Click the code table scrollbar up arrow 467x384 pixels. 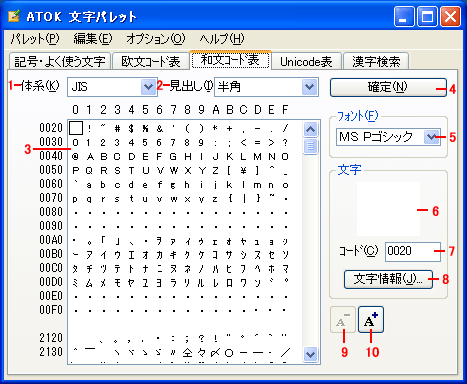(311, 129)
